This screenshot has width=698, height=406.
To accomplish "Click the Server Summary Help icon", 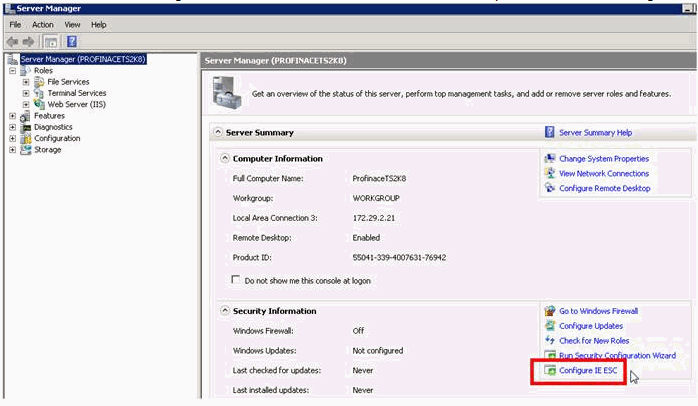I will (550, 132).
